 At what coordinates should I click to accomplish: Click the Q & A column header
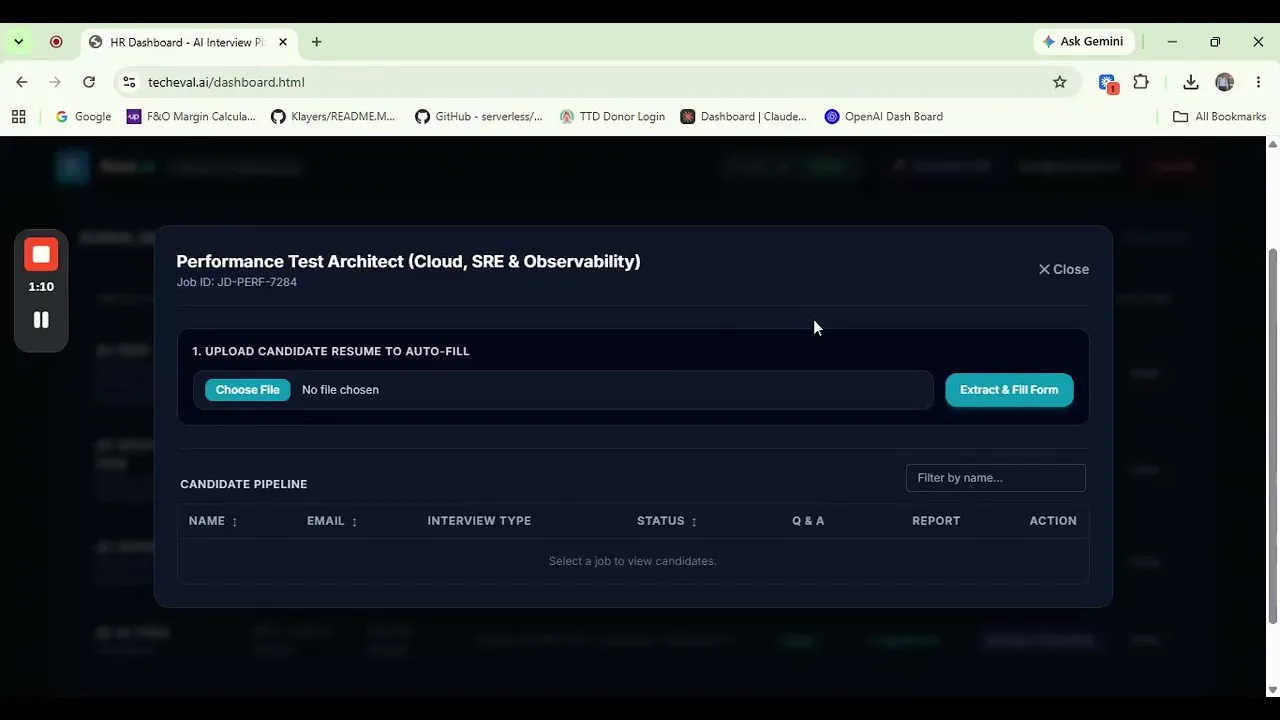pyautogui.click(x=808, y=521)
